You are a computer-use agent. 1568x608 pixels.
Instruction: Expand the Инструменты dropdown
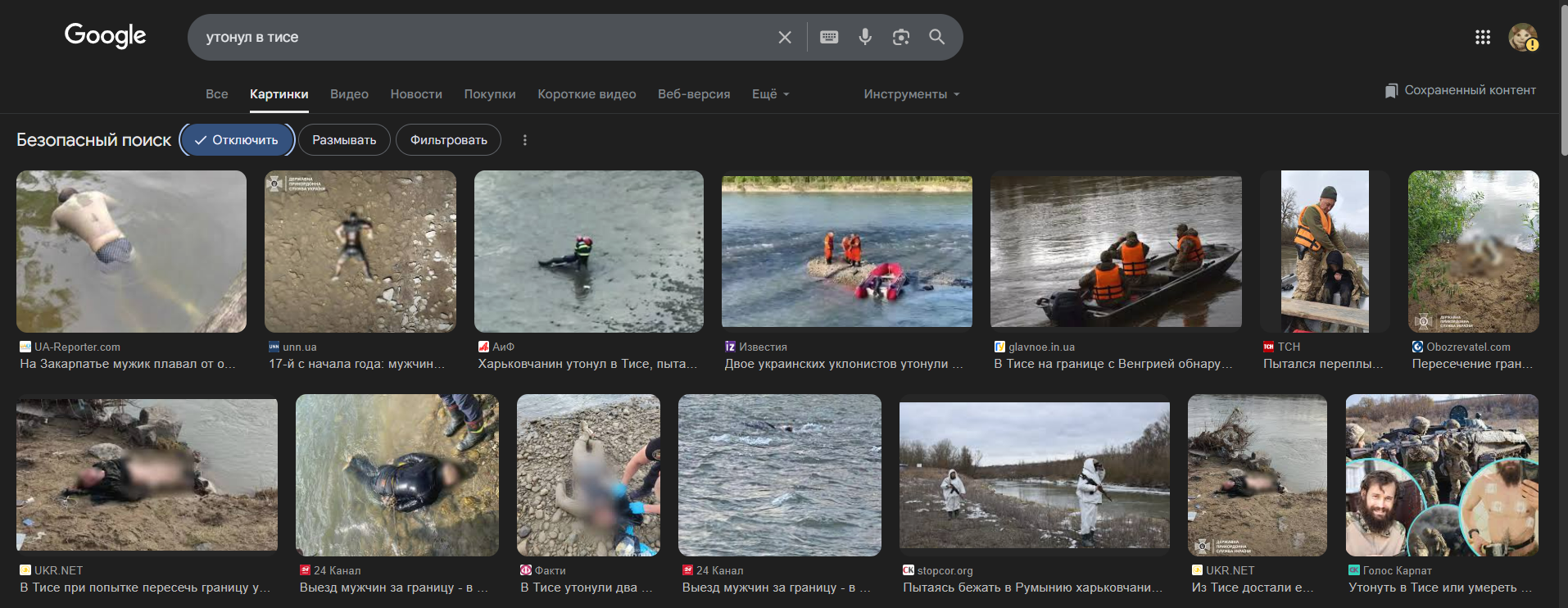[x=911, y=94]
